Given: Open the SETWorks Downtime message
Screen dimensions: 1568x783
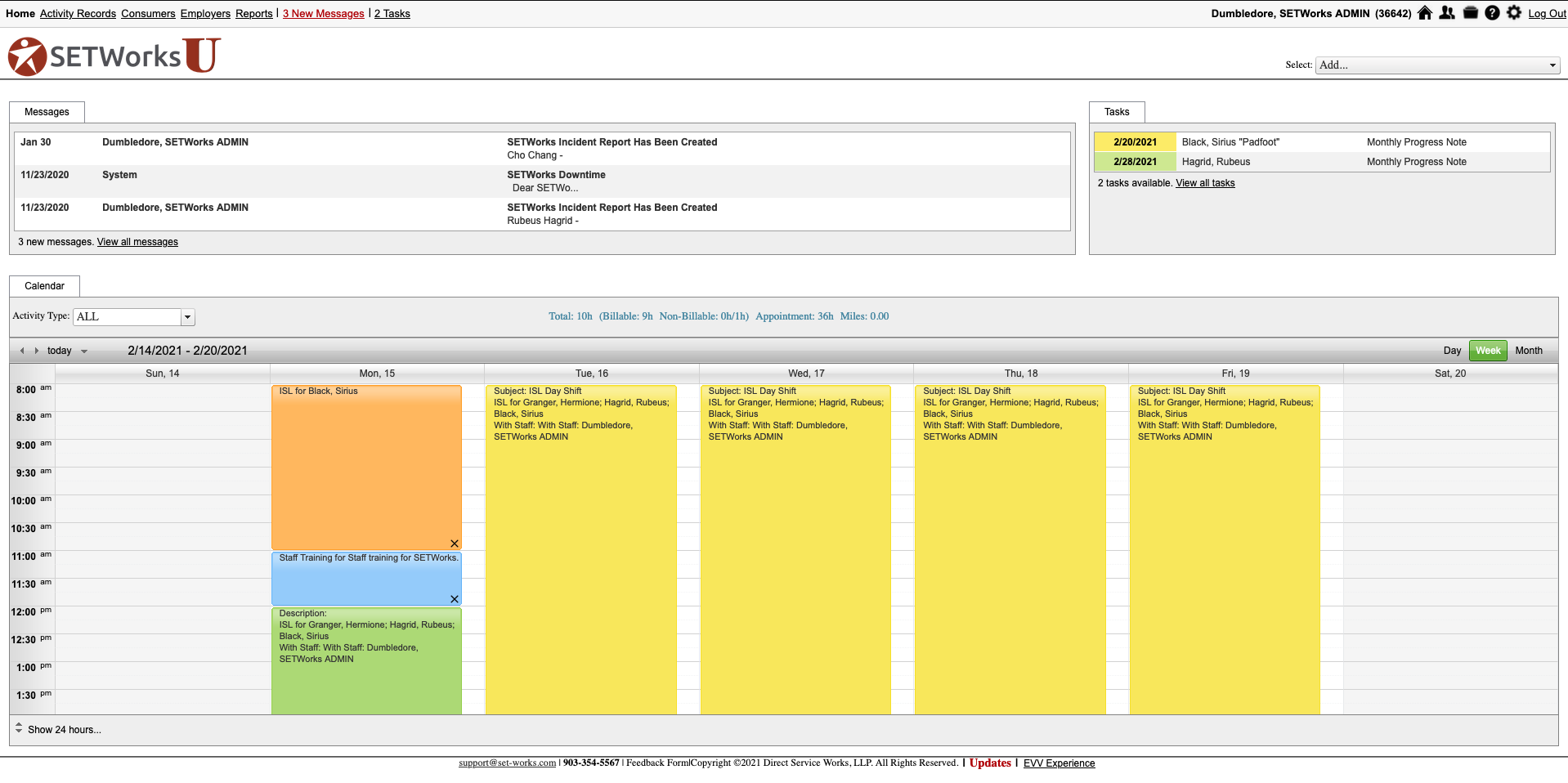Looking at the screenshot, I should (542, 181).
